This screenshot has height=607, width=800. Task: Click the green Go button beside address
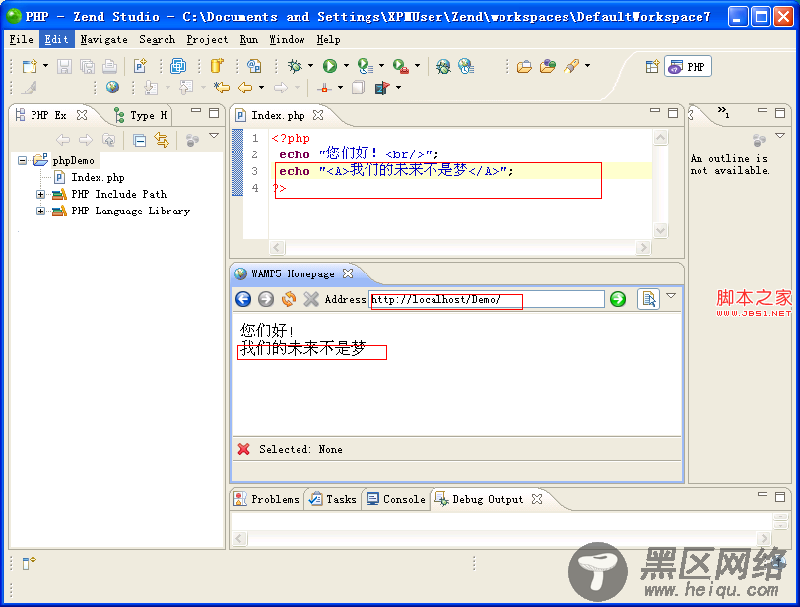(x=618, y=299)
